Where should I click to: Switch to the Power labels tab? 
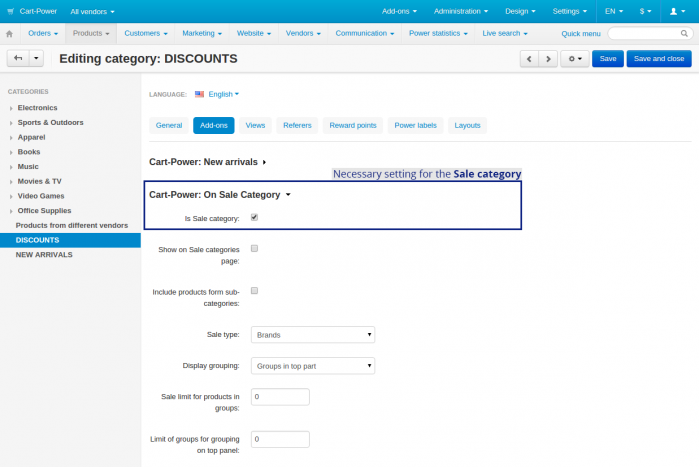point(416,125)
